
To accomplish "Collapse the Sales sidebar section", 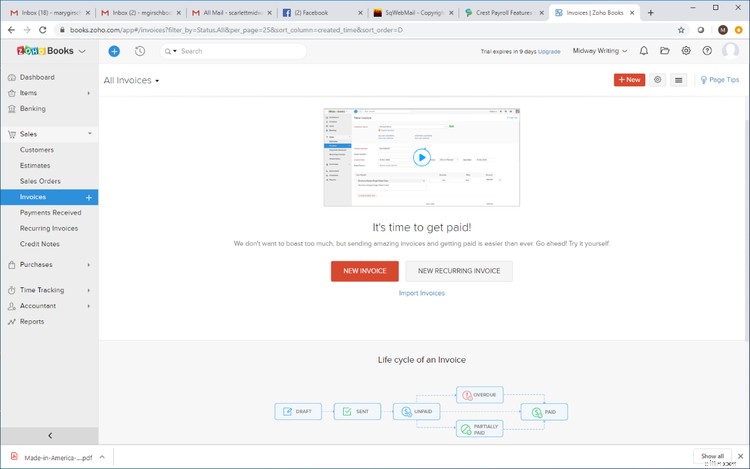I will pyautogui.click(x=89, y=134).
